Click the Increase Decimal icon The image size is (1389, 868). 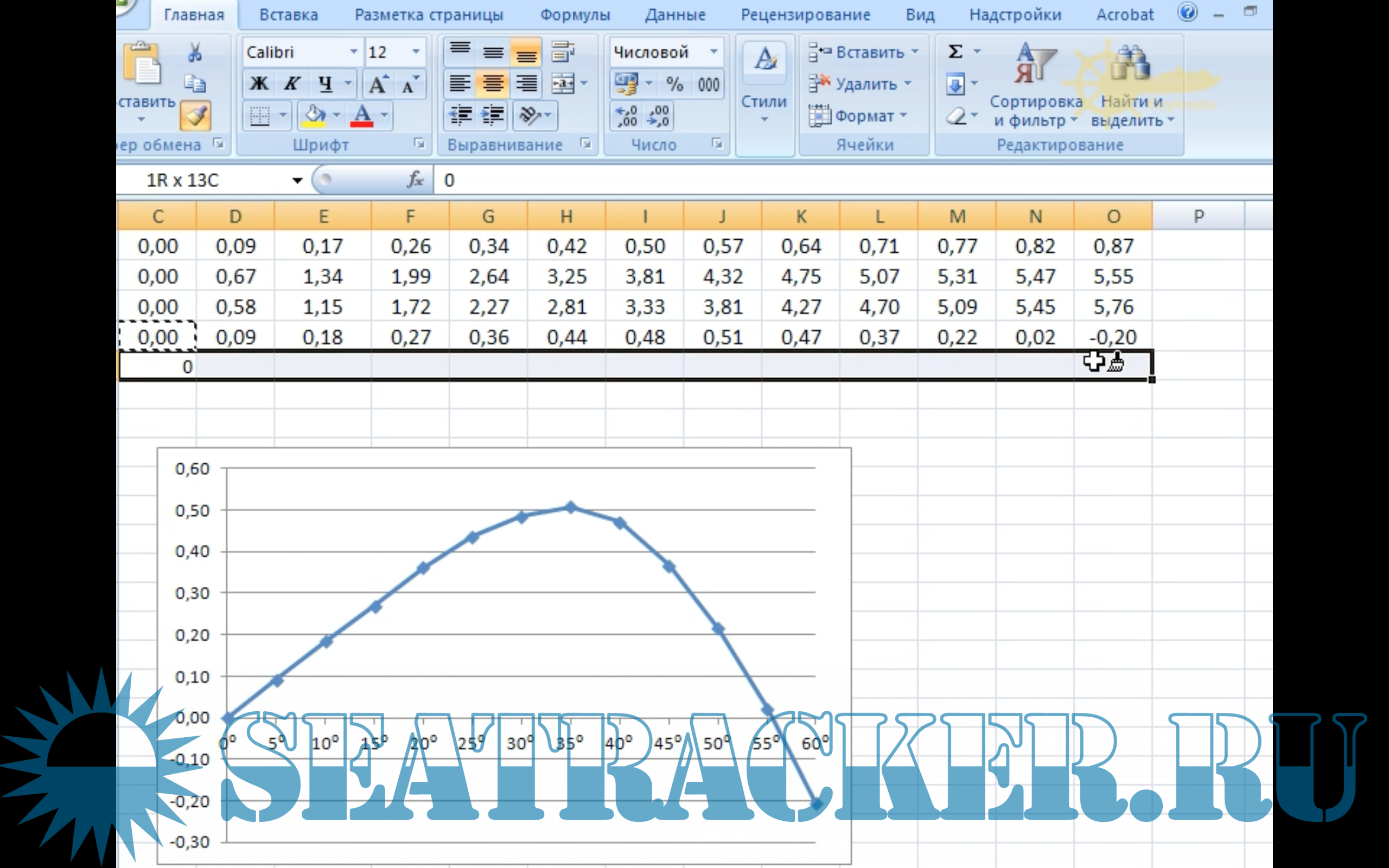coord(626,116)
